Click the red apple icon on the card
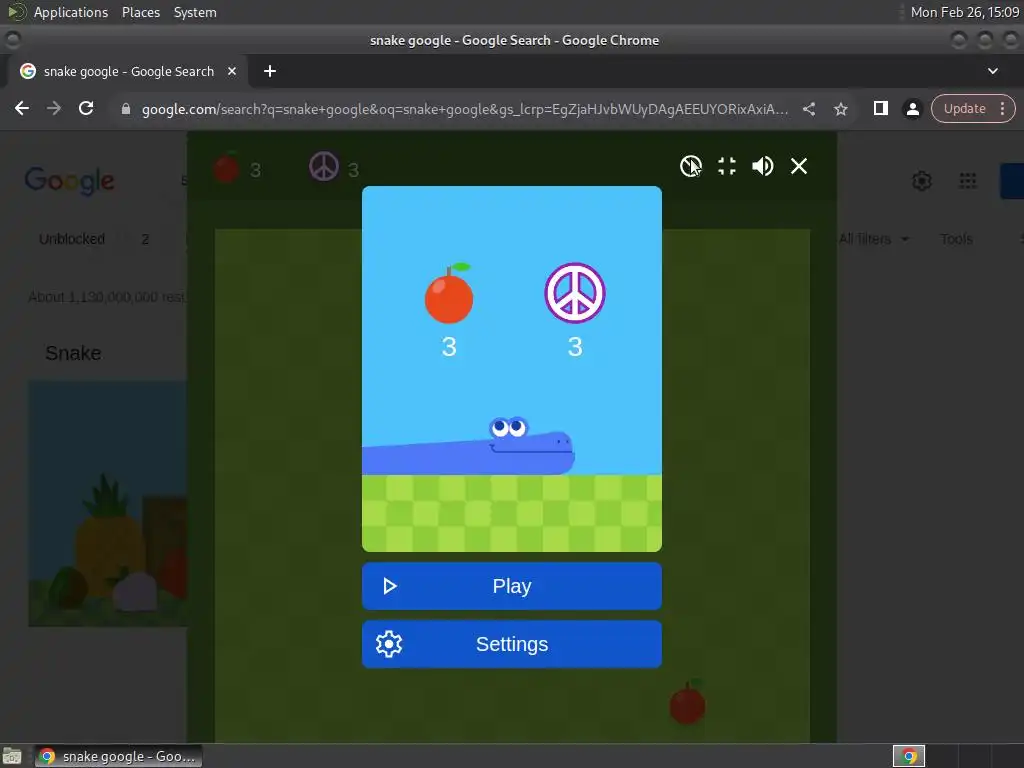1024x768 pixels. [449, 293]
